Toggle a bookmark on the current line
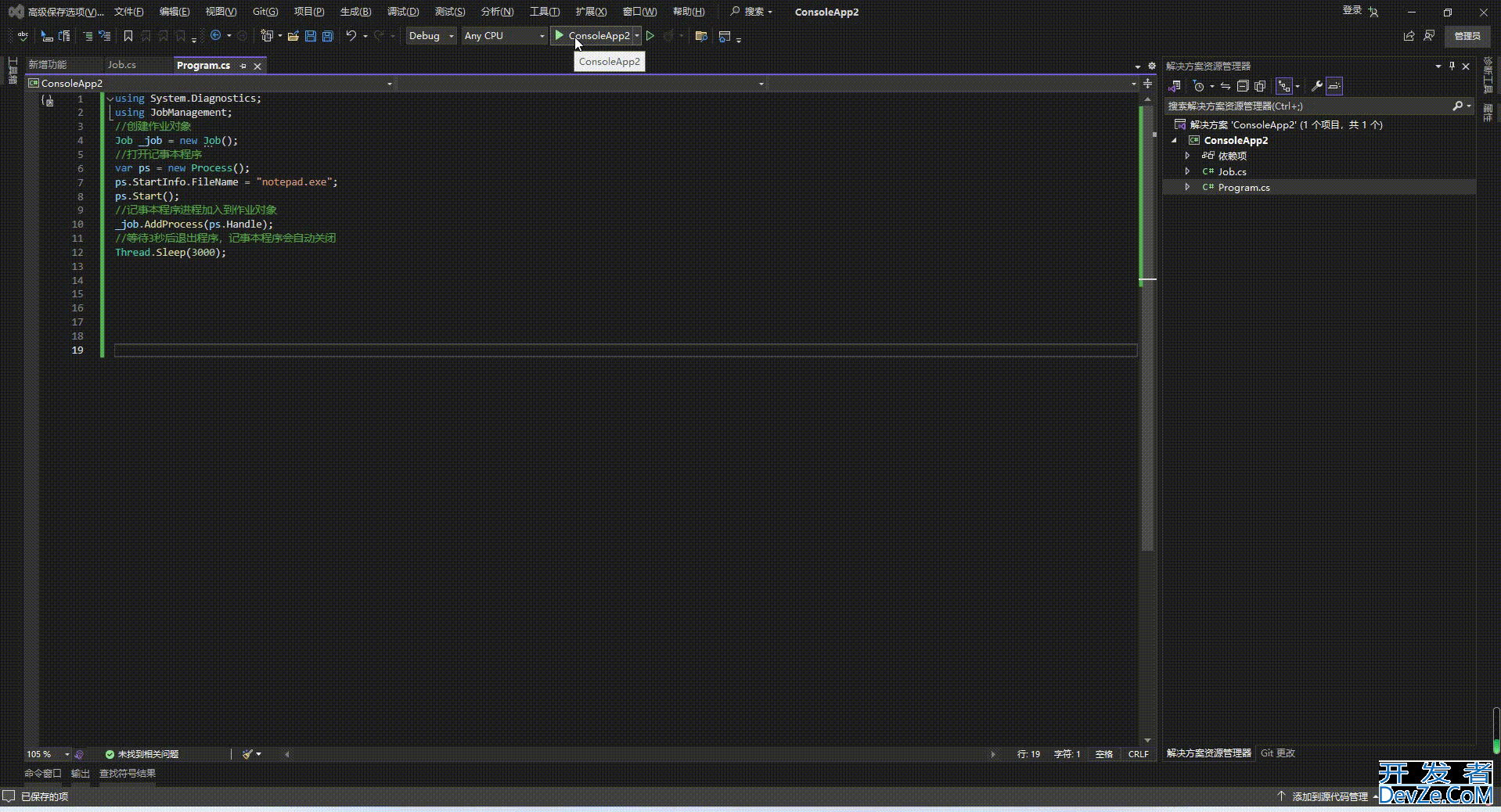 coord(128,36)
